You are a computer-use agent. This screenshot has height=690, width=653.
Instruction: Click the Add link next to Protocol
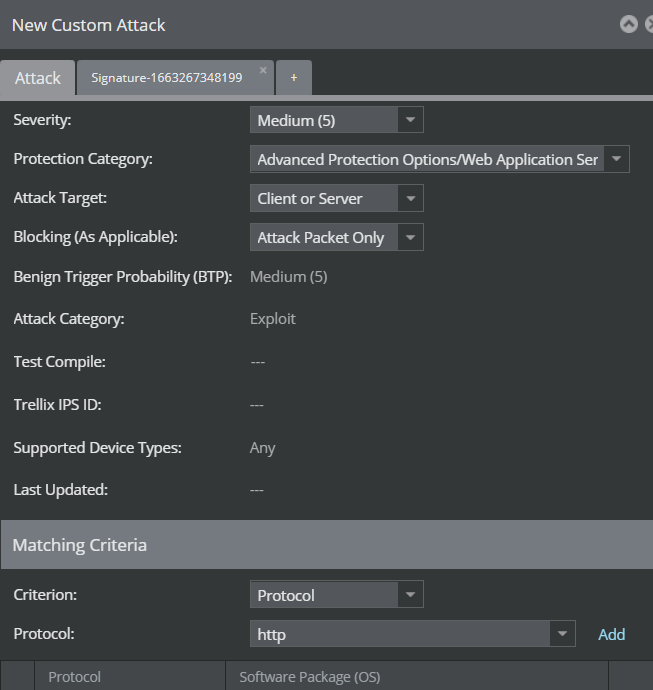[x=612, y=634]
